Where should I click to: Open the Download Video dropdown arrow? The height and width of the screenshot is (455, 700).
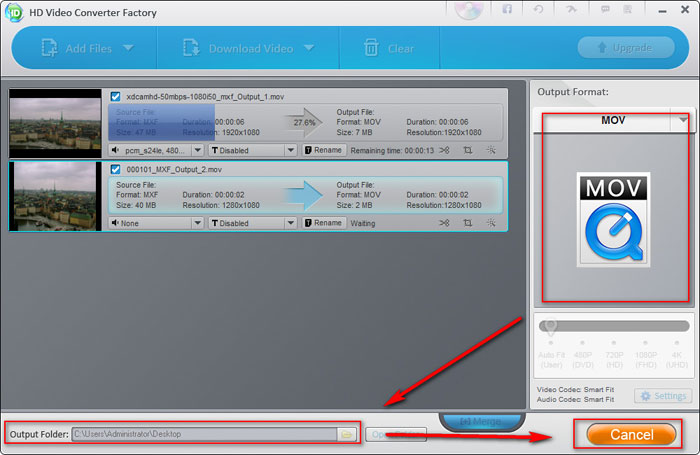(x=309, y=47)
